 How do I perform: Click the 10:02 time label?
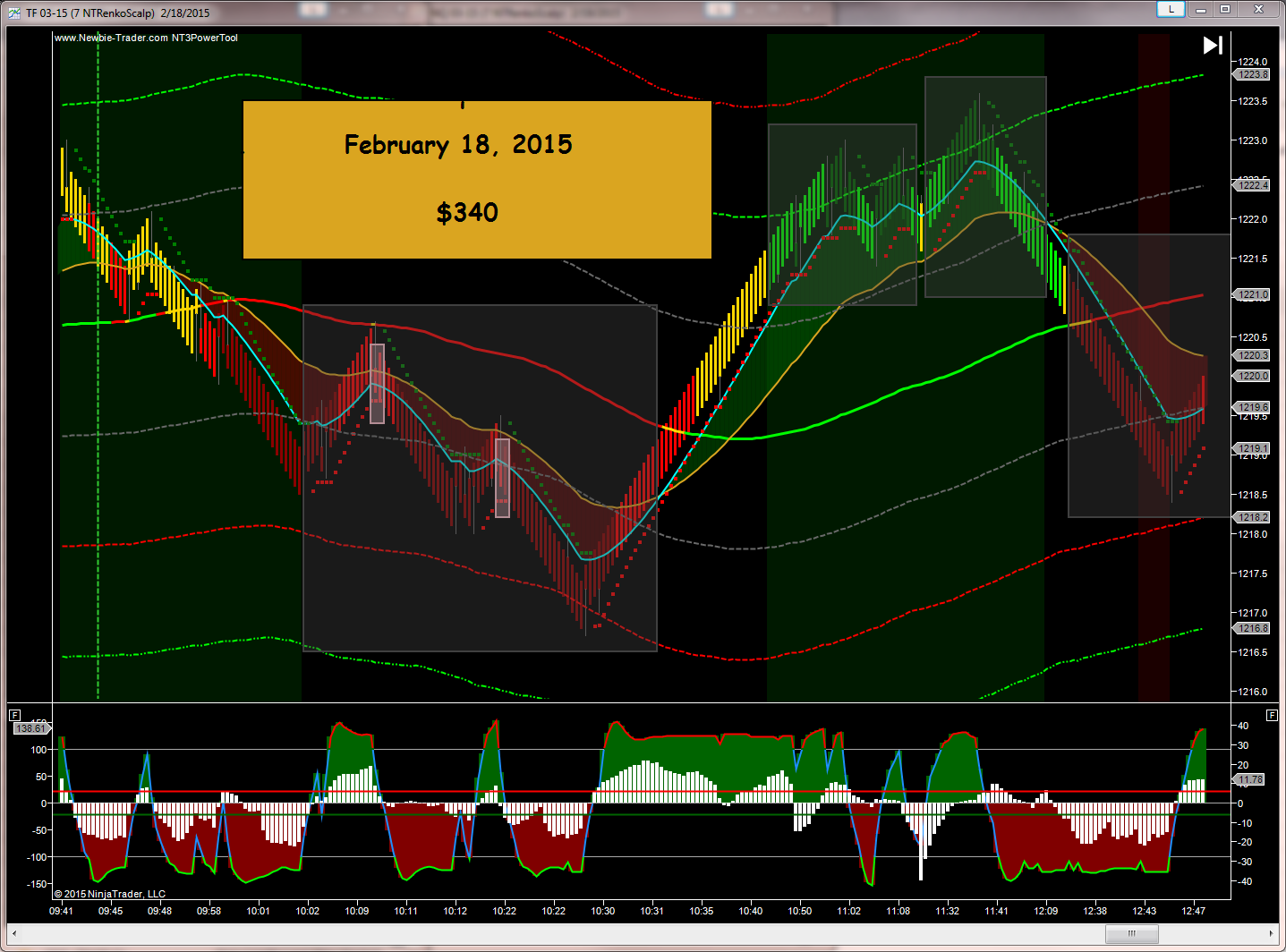[x=307, y=911]
